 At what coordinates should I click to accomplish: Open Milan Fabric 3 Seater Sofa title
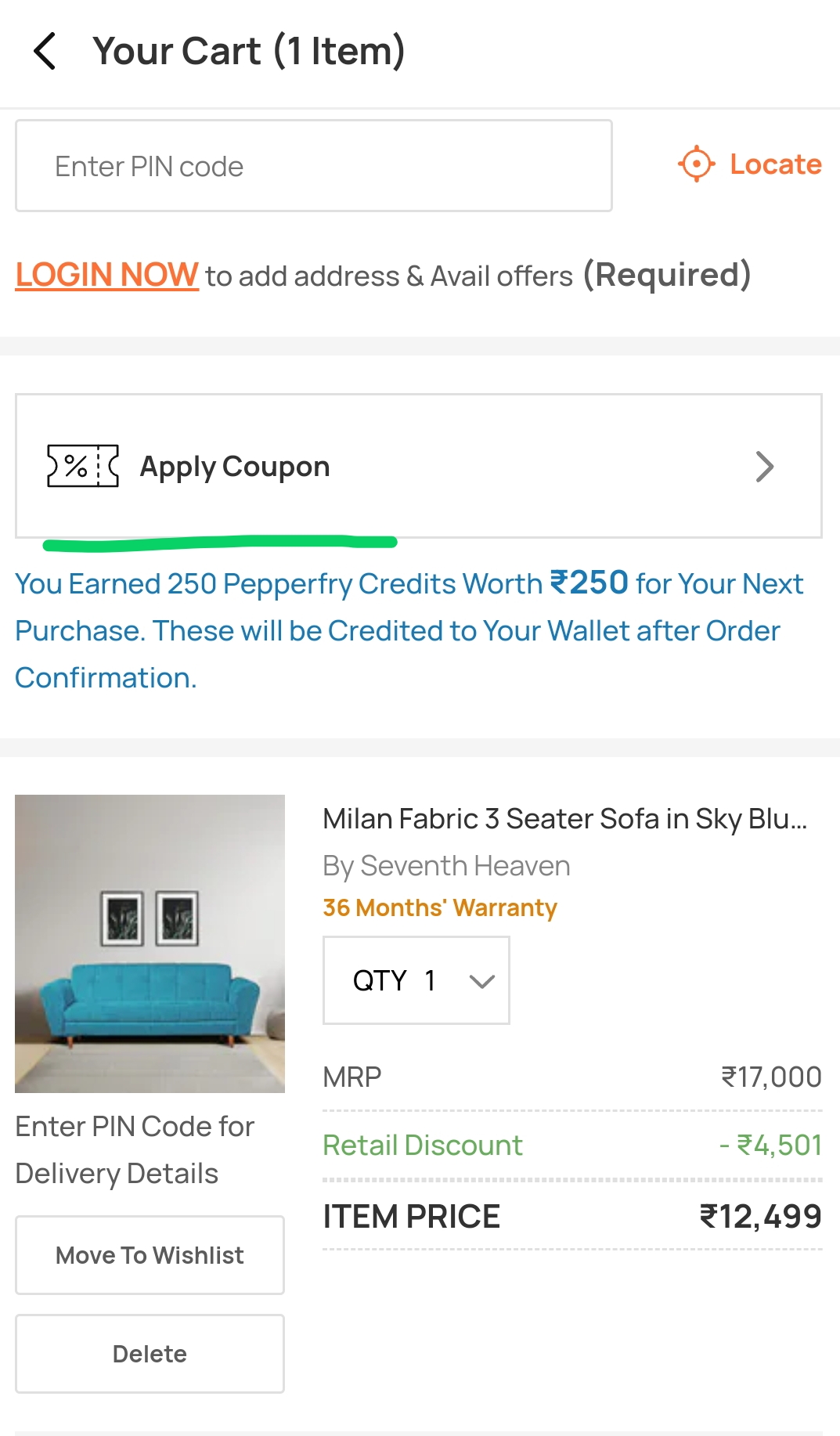coord(564,819)
